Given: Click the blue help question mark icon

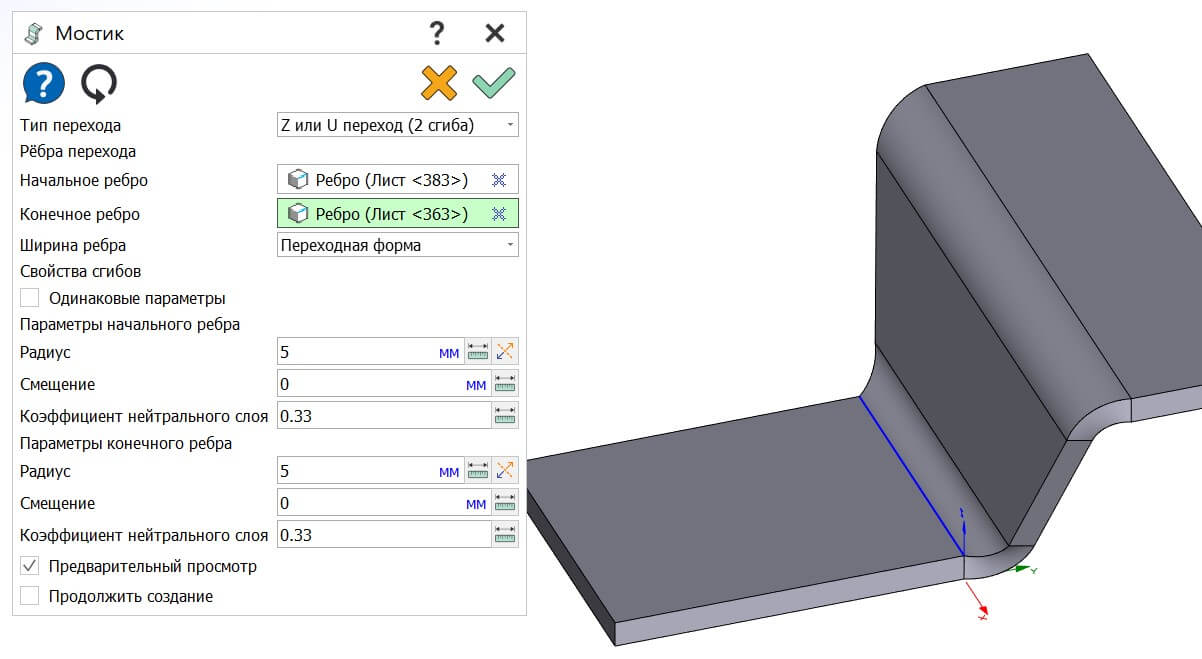Looking at the screenshot, I should [x=44, y=84].
